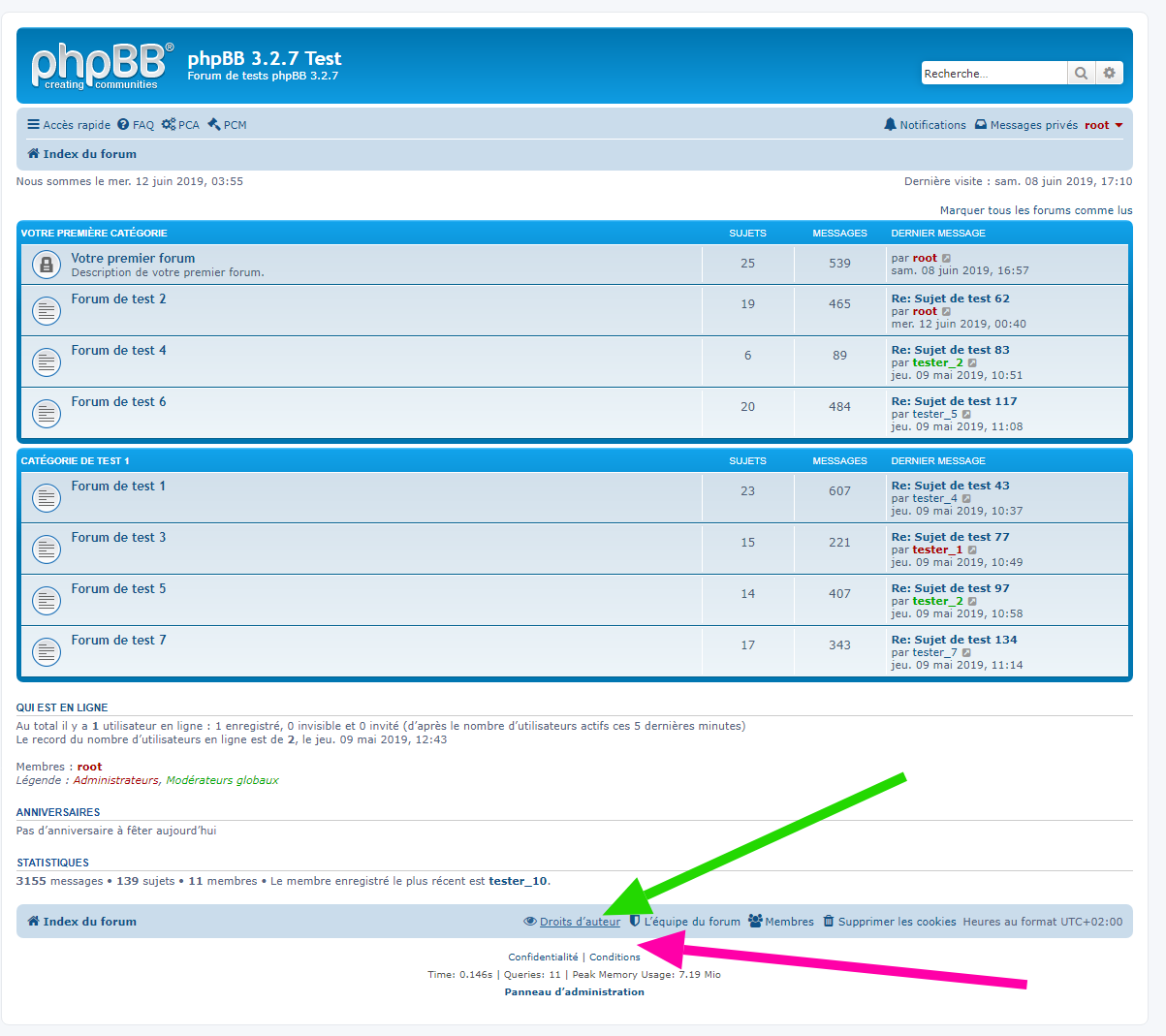Viewport: 1166px width, 1036px height.
Task: Expand the root user dropdown menu
Action: 1103,125
